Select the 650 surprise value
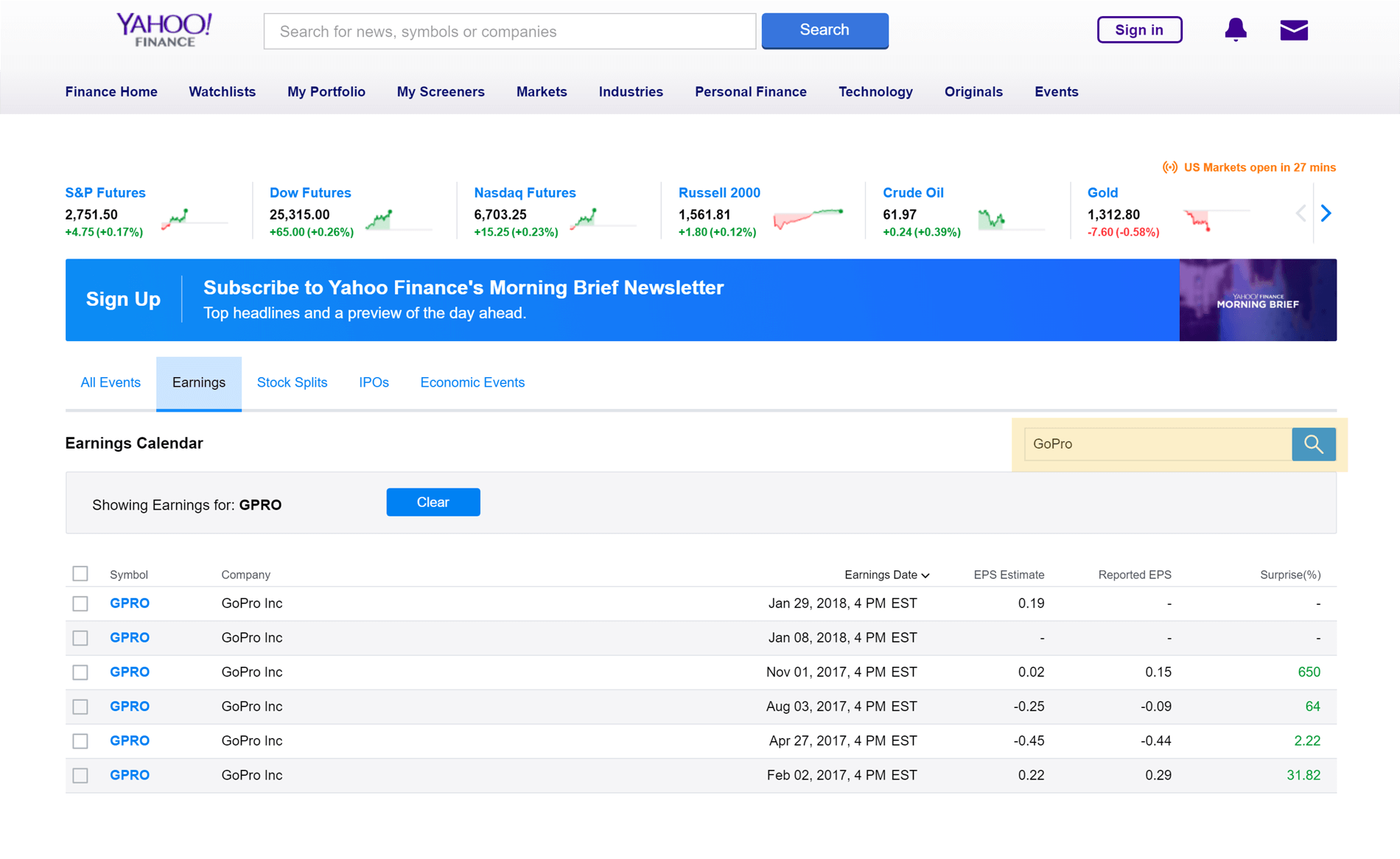The width and height of the screenshot is (1400, 859). pyautogui.click(x=1309, y=672)
